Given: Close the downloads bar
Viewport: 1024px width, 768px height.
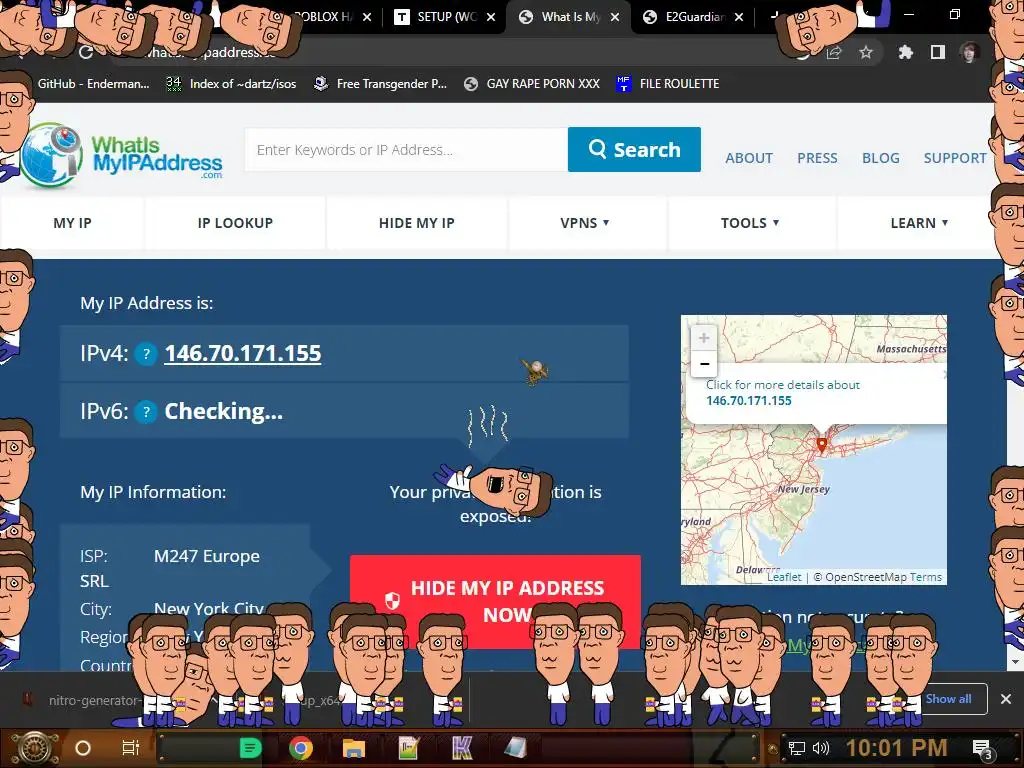Looking at the screenshot, I should 1006,699.
